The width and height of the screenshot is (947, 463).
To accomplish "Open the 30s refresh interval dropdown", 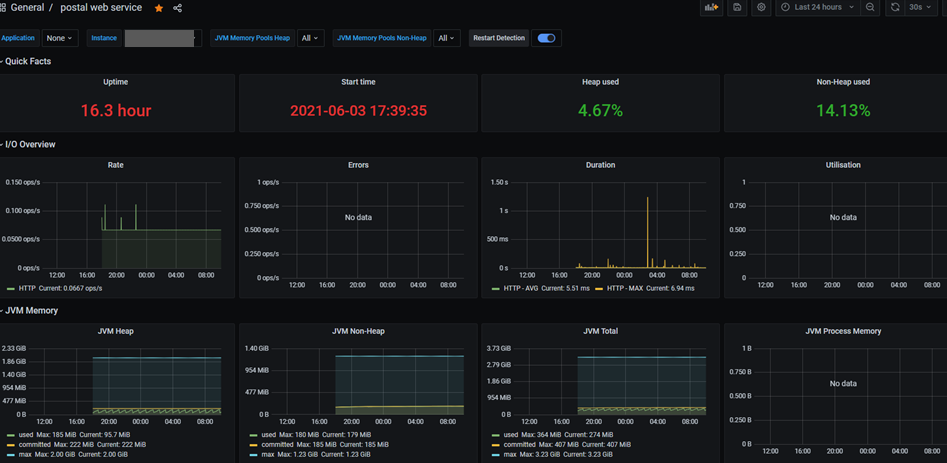I will click(920, 7).
